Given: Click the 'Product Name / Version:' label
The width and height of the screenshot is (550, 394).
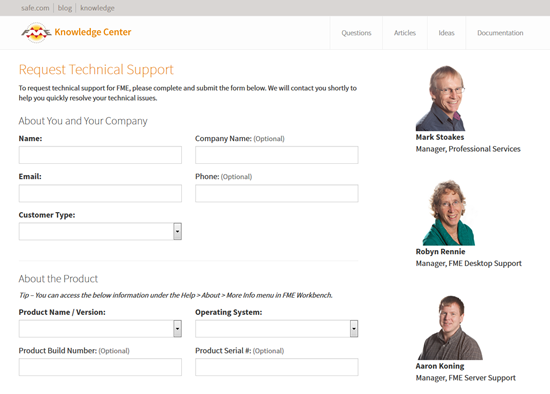Looking at the screenshot, I should coord(62,312).
